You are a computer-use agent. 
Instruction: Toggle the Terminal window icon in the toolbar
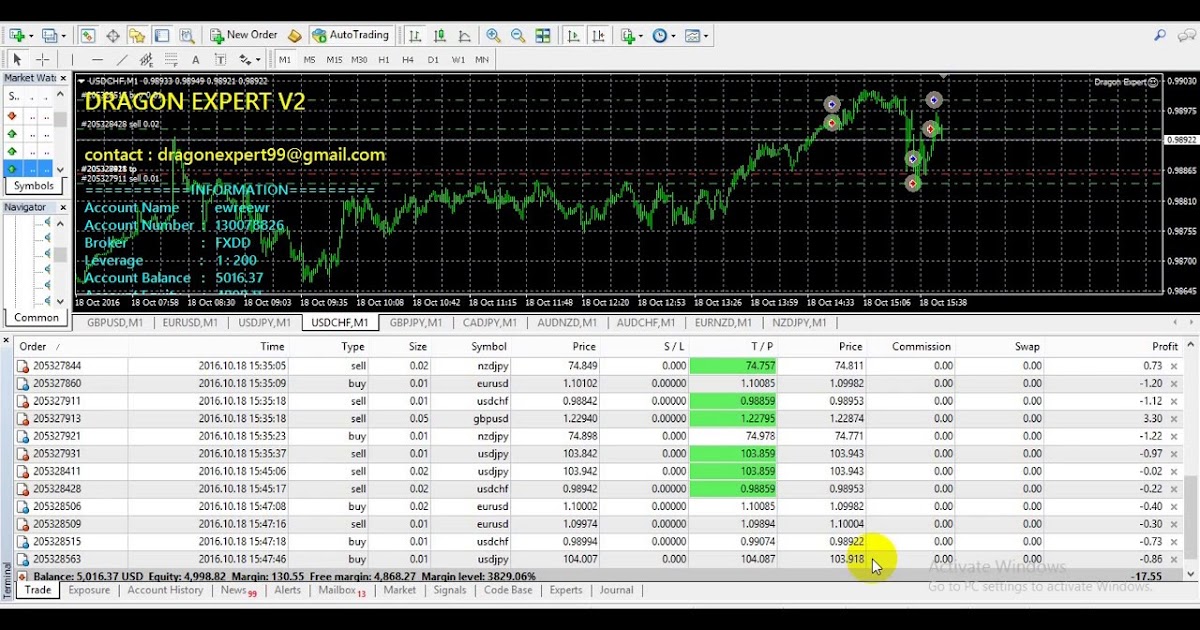(x=162, y=35)
